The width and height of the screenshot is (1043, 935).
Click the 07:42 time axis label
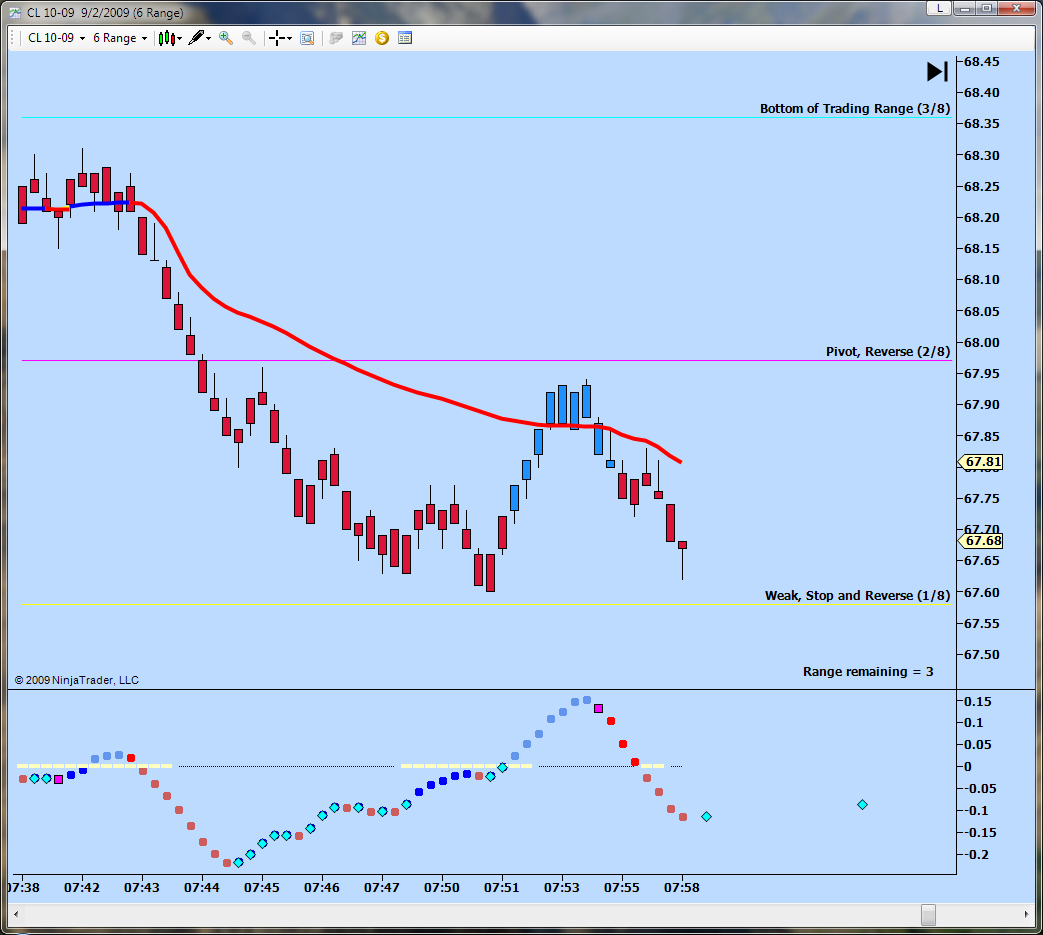point(82,888)
